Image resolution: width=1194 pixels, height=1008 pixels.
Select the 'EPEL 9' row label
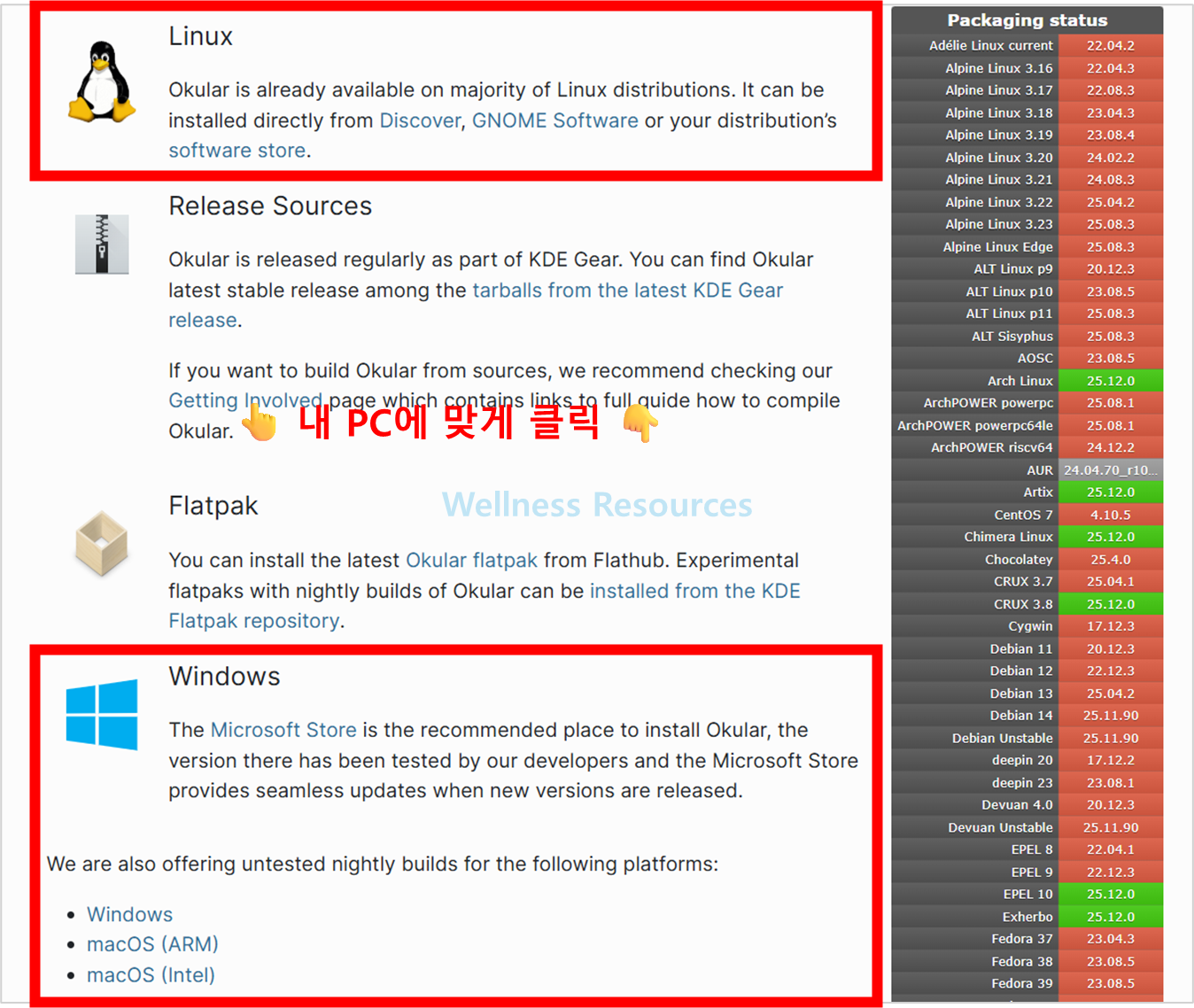(1033, 872)
